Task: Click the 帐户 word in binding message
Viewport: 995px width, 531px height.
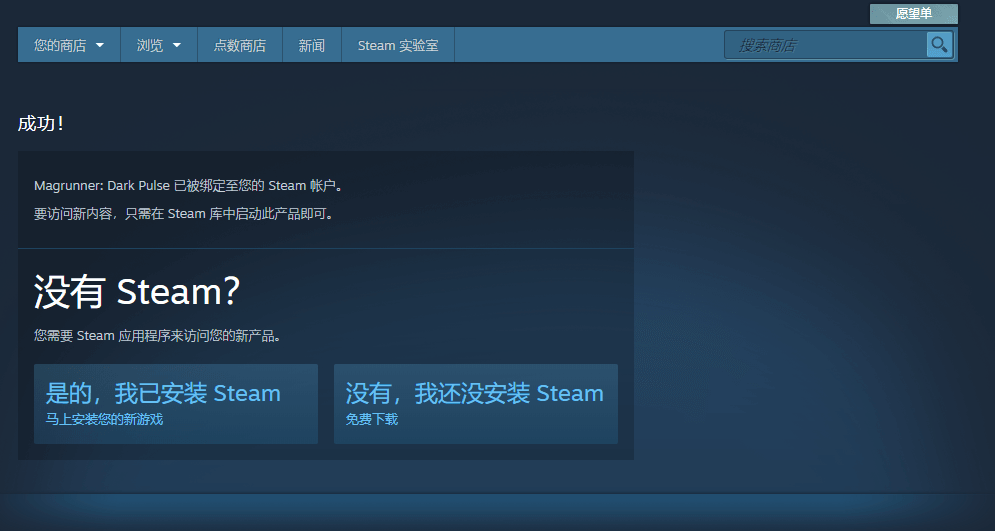Action: pos(323,186)
